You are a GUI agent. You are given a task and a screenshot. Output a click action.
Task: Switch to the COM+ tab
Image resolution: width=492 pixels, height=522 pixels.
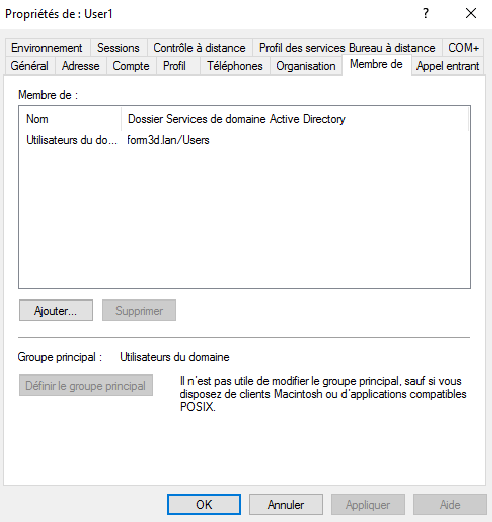click(463, 48)
